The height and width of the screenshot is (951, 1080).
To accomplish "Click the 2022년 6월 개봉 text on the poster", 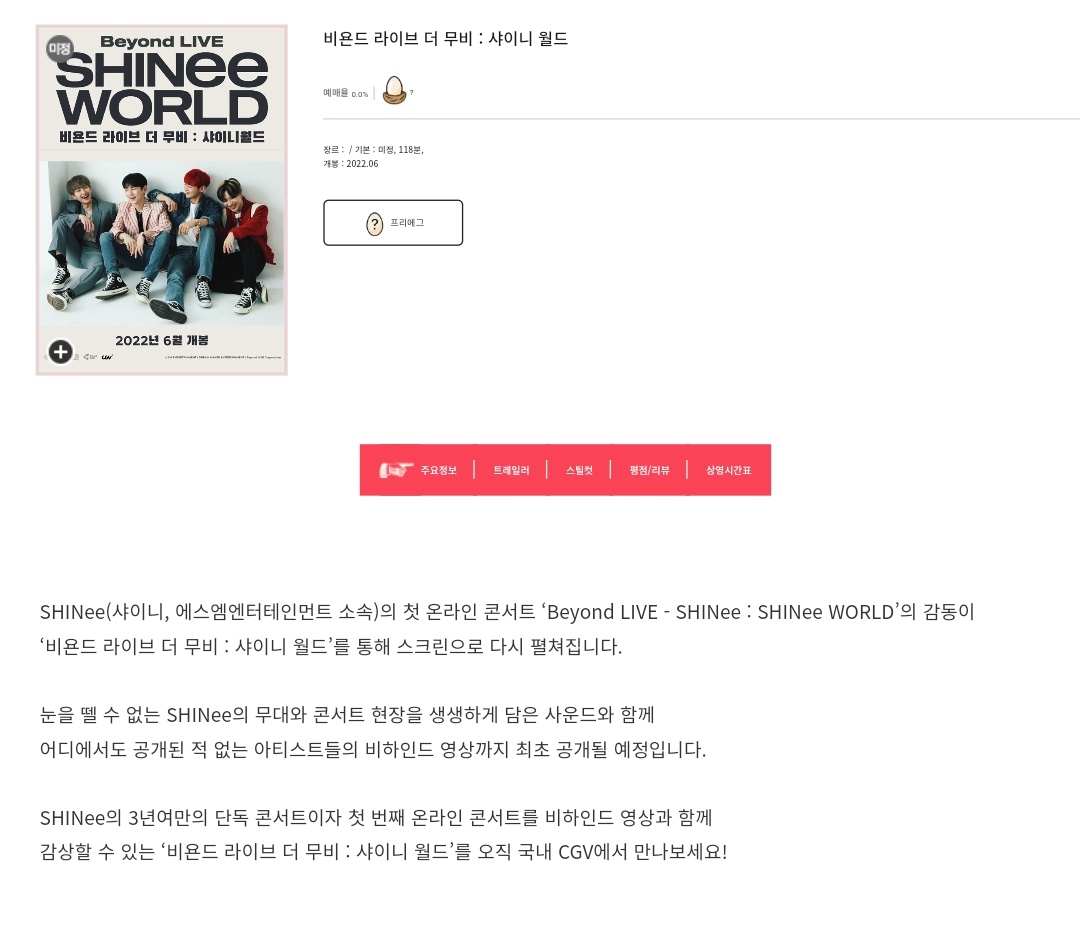I will [x=162, y=340].
